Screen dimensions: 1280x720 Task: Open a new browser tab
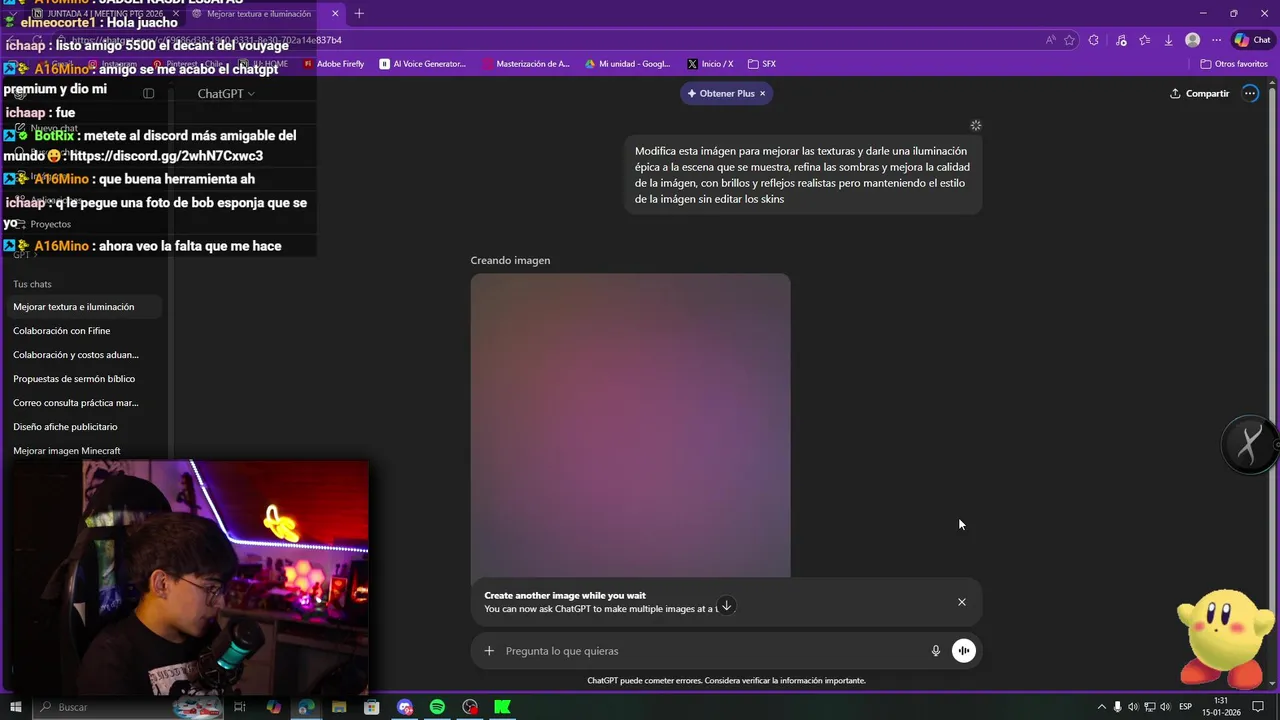[x=359, y=14]
